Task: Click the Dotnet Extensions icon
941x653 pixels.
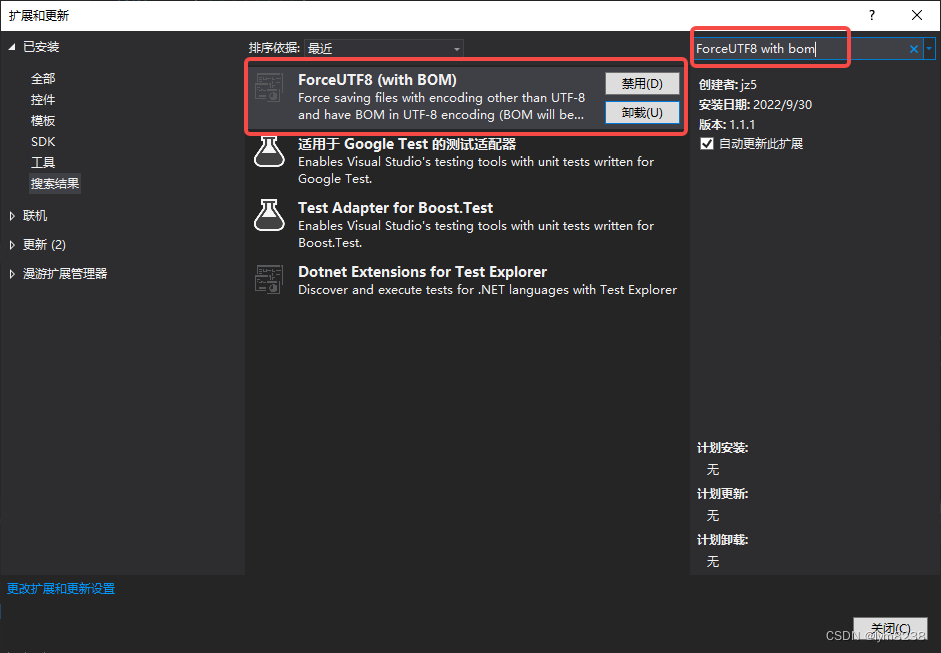Action: click(x=268, y=279)
